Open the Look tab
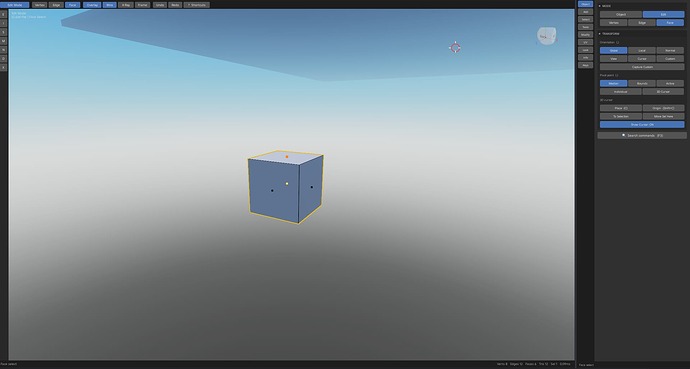 pos(585,50)
